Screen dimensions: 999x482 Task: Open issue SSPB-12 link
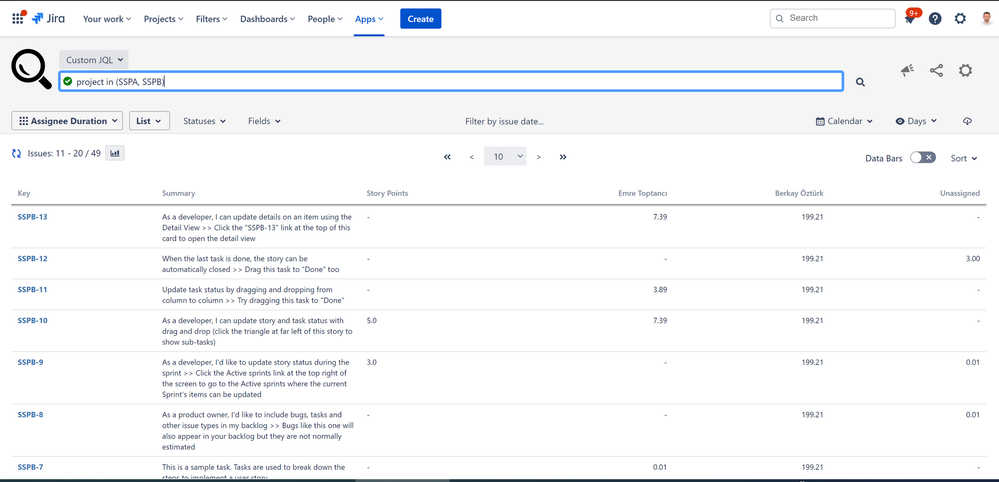tap(32, 259)
